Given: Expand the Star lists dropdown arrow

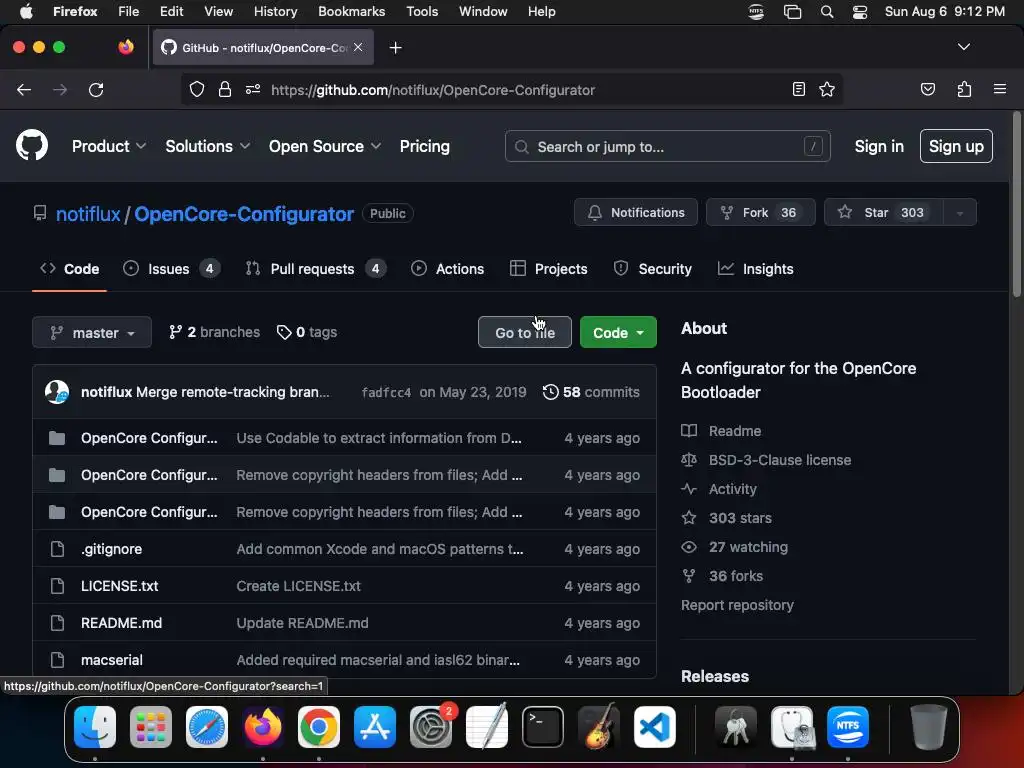Looking at the screenshot, I should 960,212.
